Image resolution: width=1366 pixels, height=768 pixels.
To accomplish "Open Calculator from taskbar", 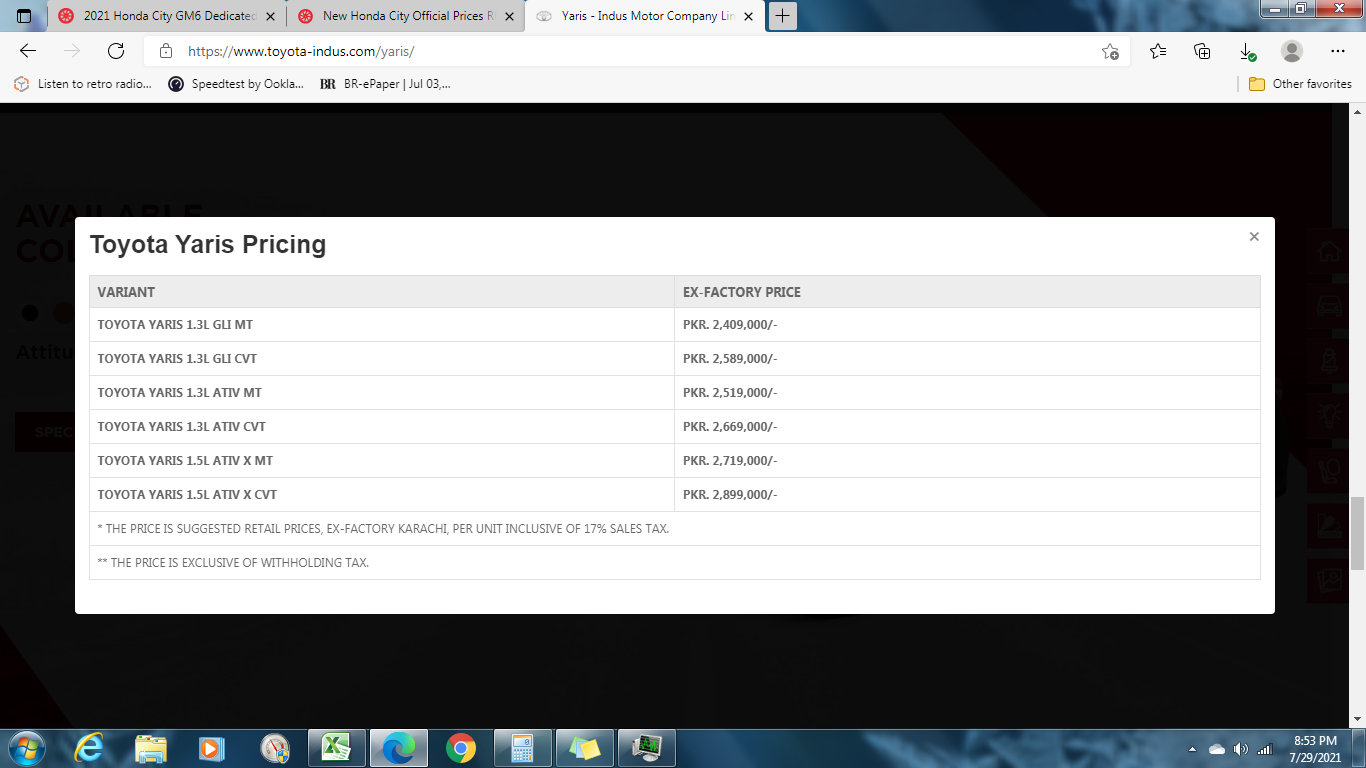I will [522, 748].
